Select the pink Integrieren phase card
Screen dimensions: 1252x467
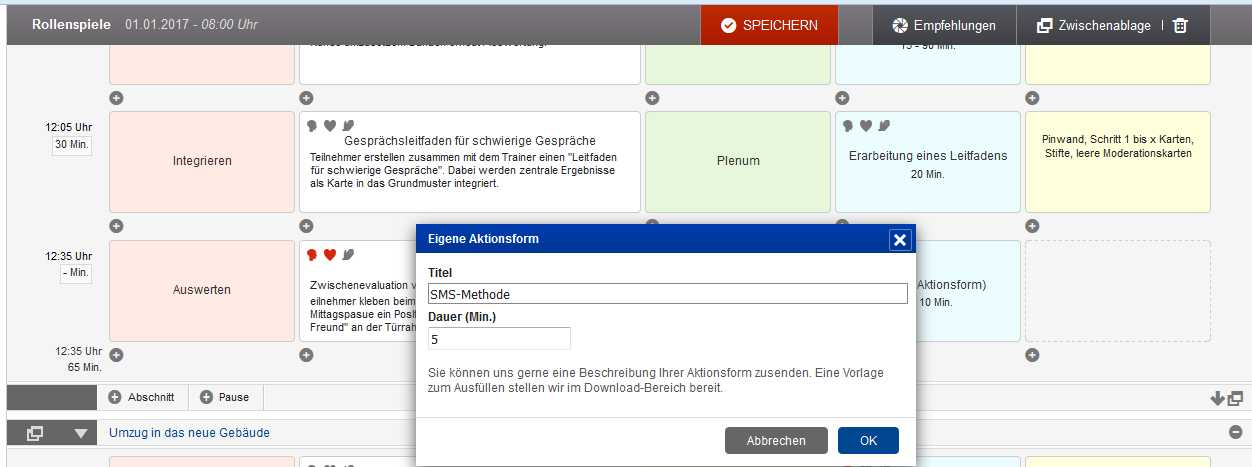tap(201, 161)
